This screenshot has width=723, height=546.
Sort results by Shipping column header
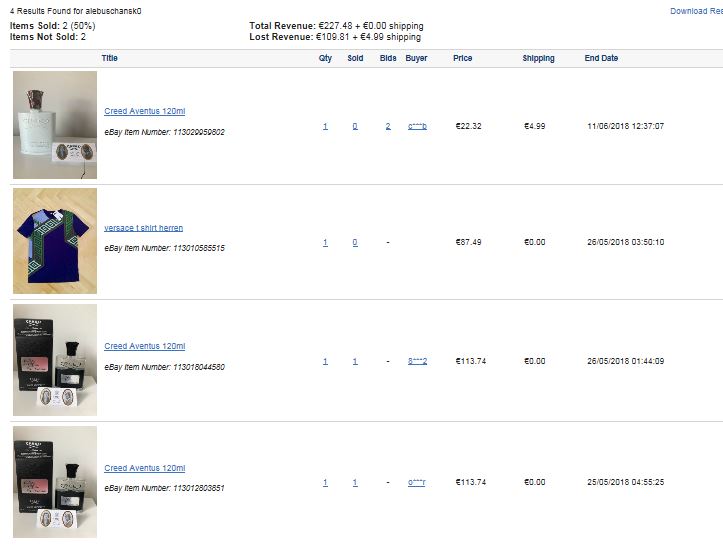click(x=538, y=58)
